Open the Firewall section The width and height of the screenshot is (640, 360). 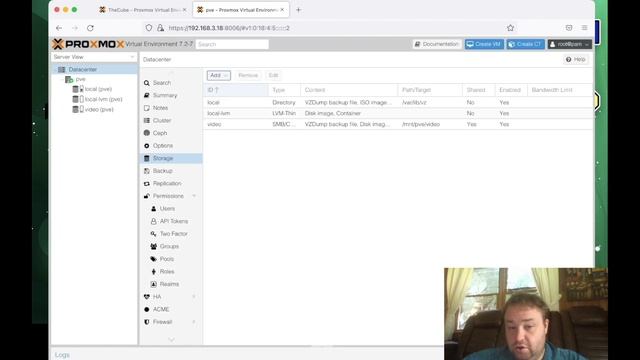162,322
